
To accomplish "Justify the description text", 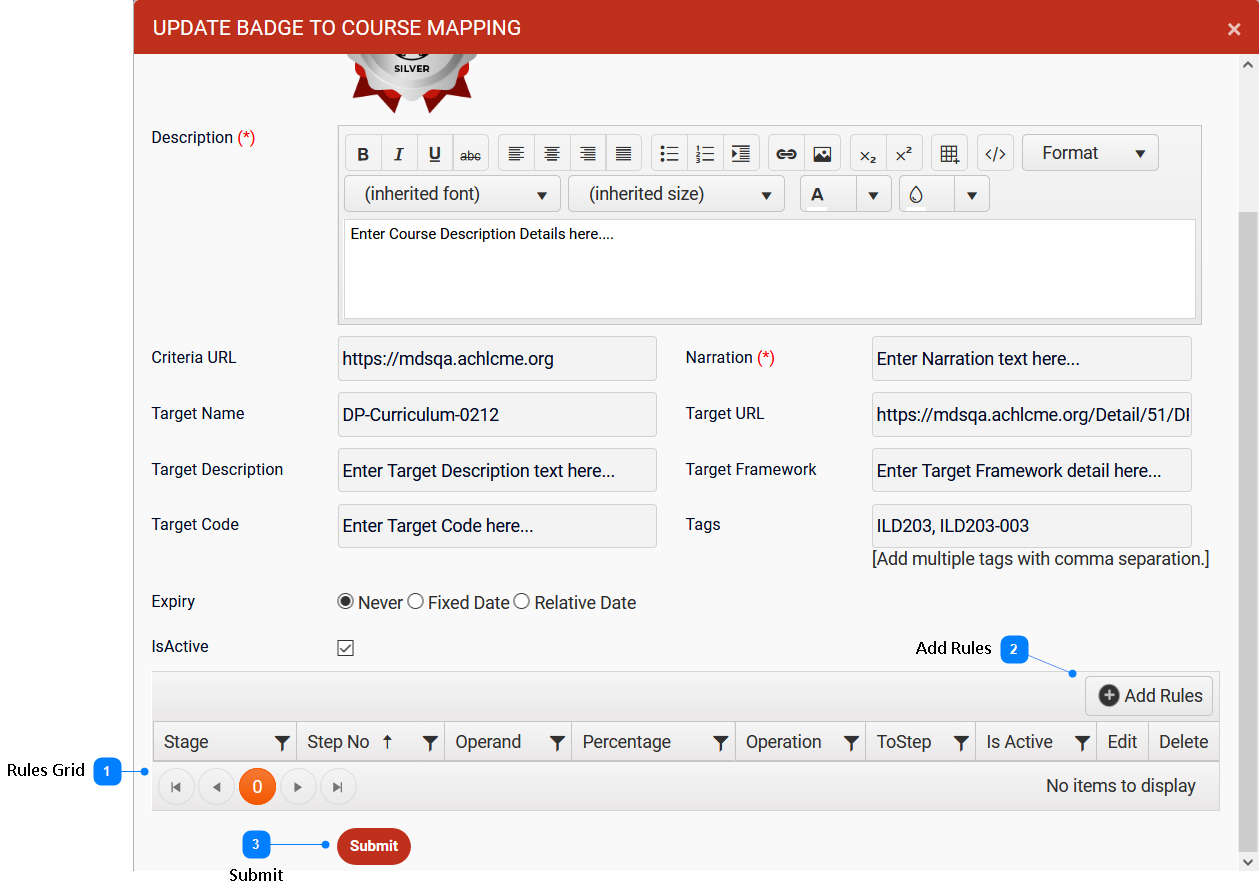I will click(624, 154).
